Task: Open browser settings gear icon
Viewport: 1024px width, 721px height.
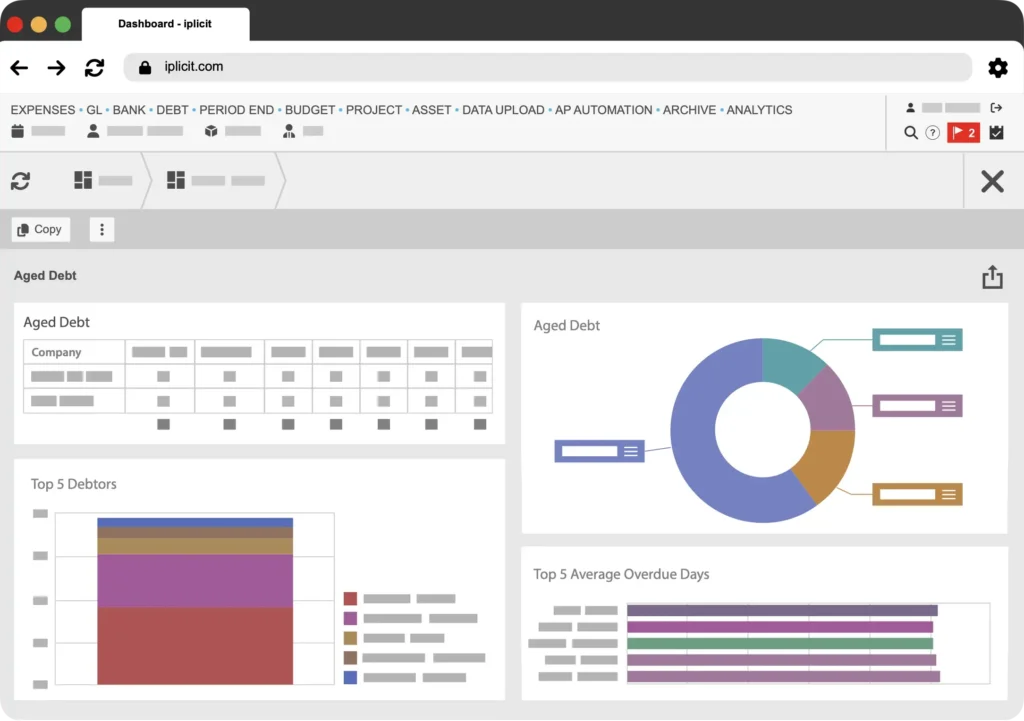Action: [x=997, y=67]
